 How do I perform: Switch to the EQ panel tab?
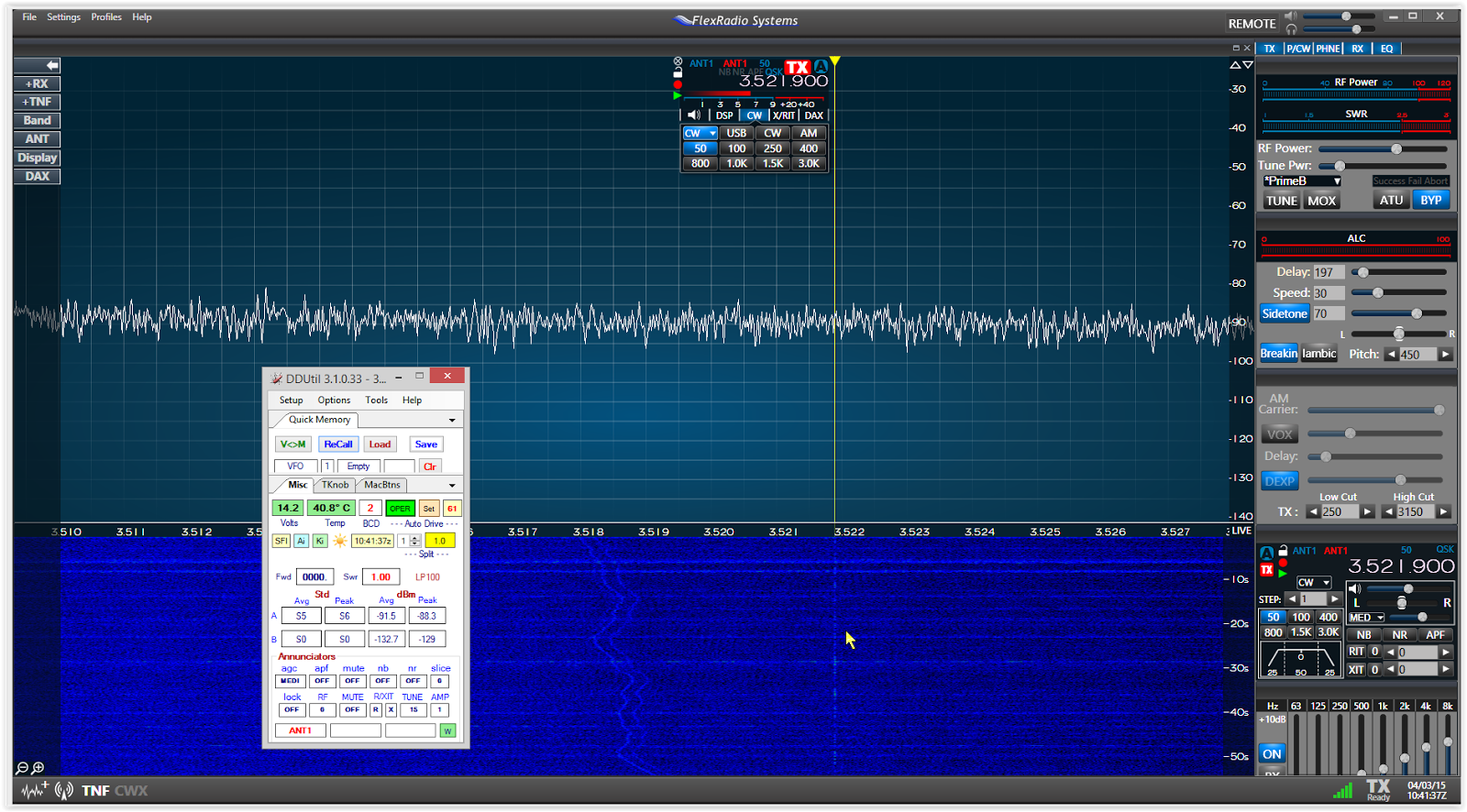tap(1386, 49)
